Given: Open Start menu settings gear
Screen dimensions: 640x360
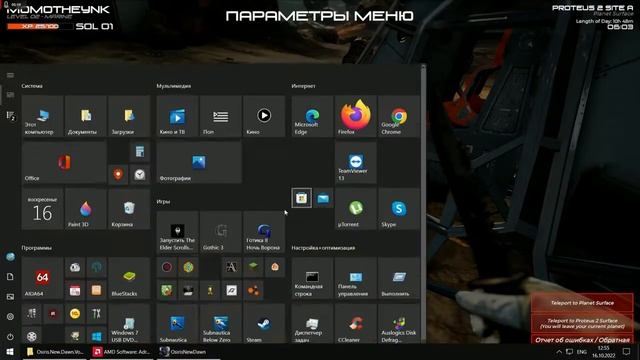Looking at the screenshot, I should coord(10,316).
